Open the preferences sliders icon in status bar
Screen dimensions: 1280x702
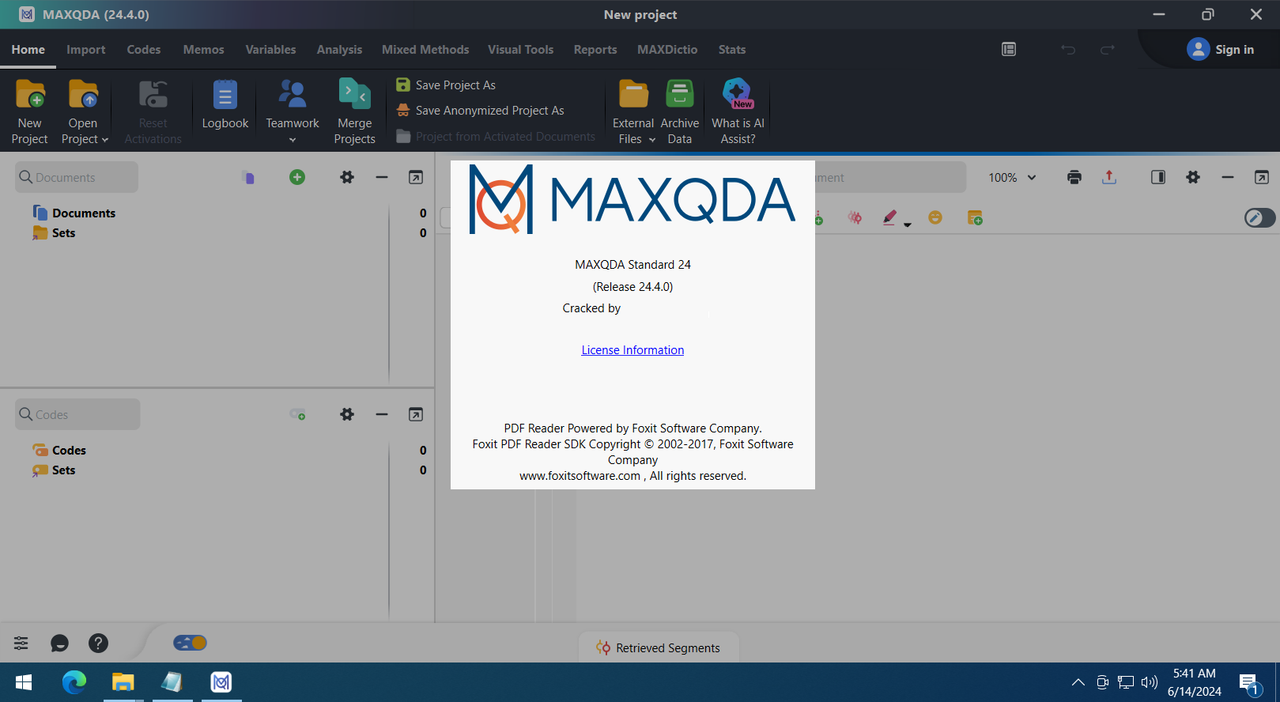(21, 644)
